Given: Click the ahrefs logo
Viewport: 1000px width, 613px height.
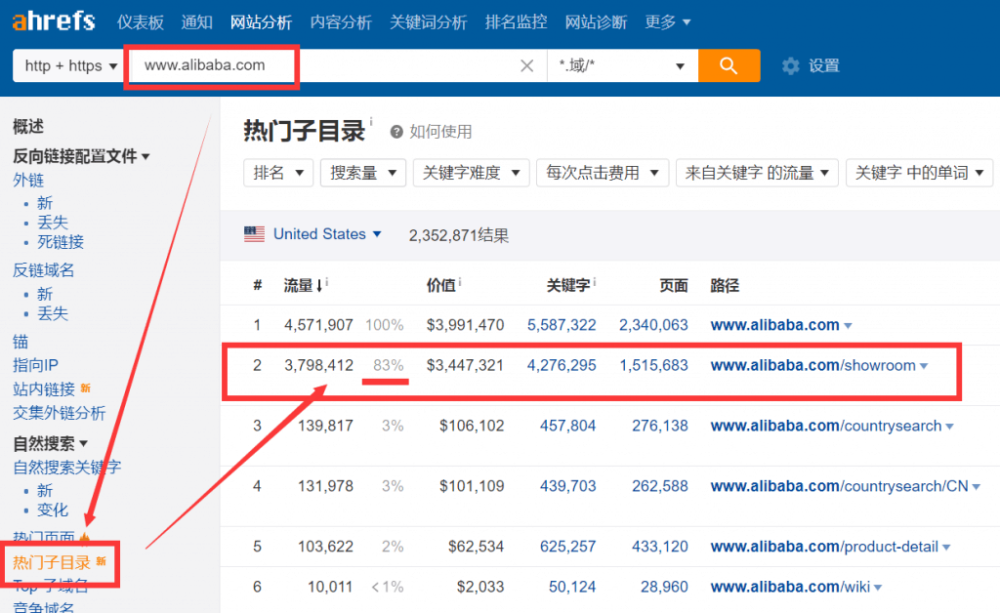Looking at the screenshot, I should [x=52, y=20].
